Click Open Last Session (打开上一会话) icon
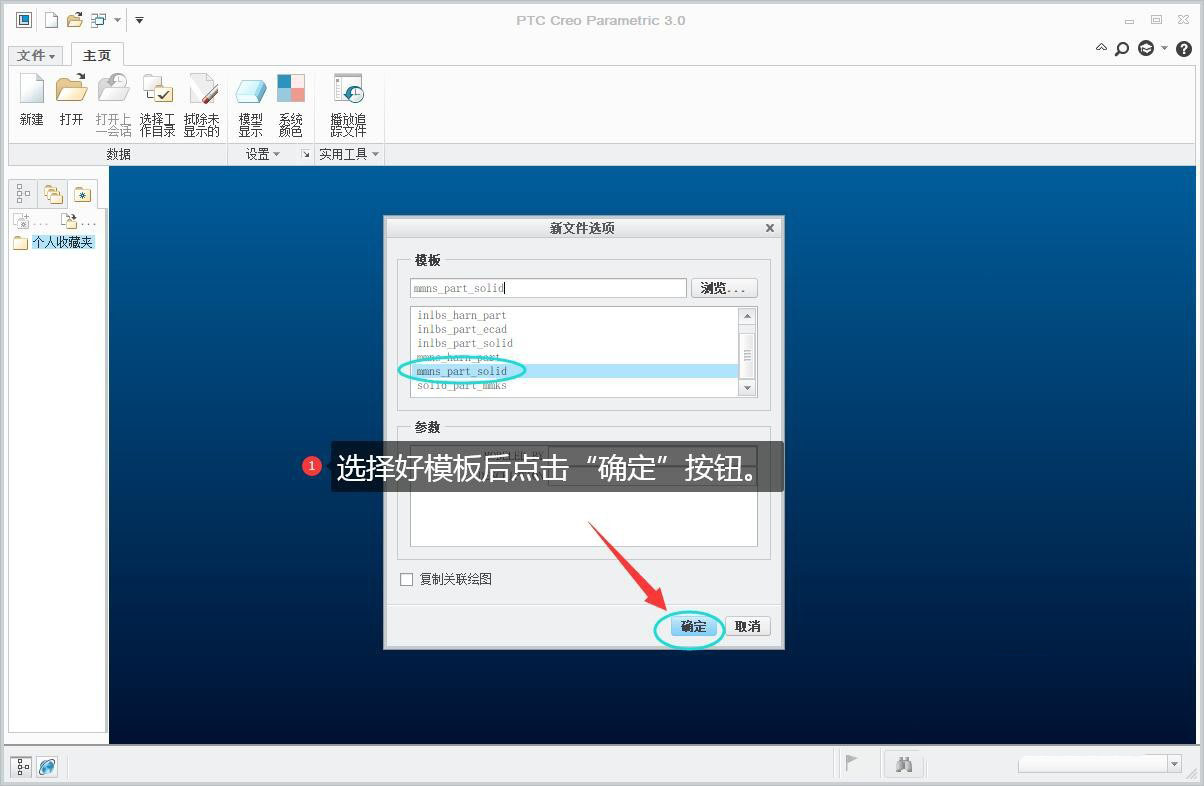The image size is (1204, 786). [x=113, y=105]
